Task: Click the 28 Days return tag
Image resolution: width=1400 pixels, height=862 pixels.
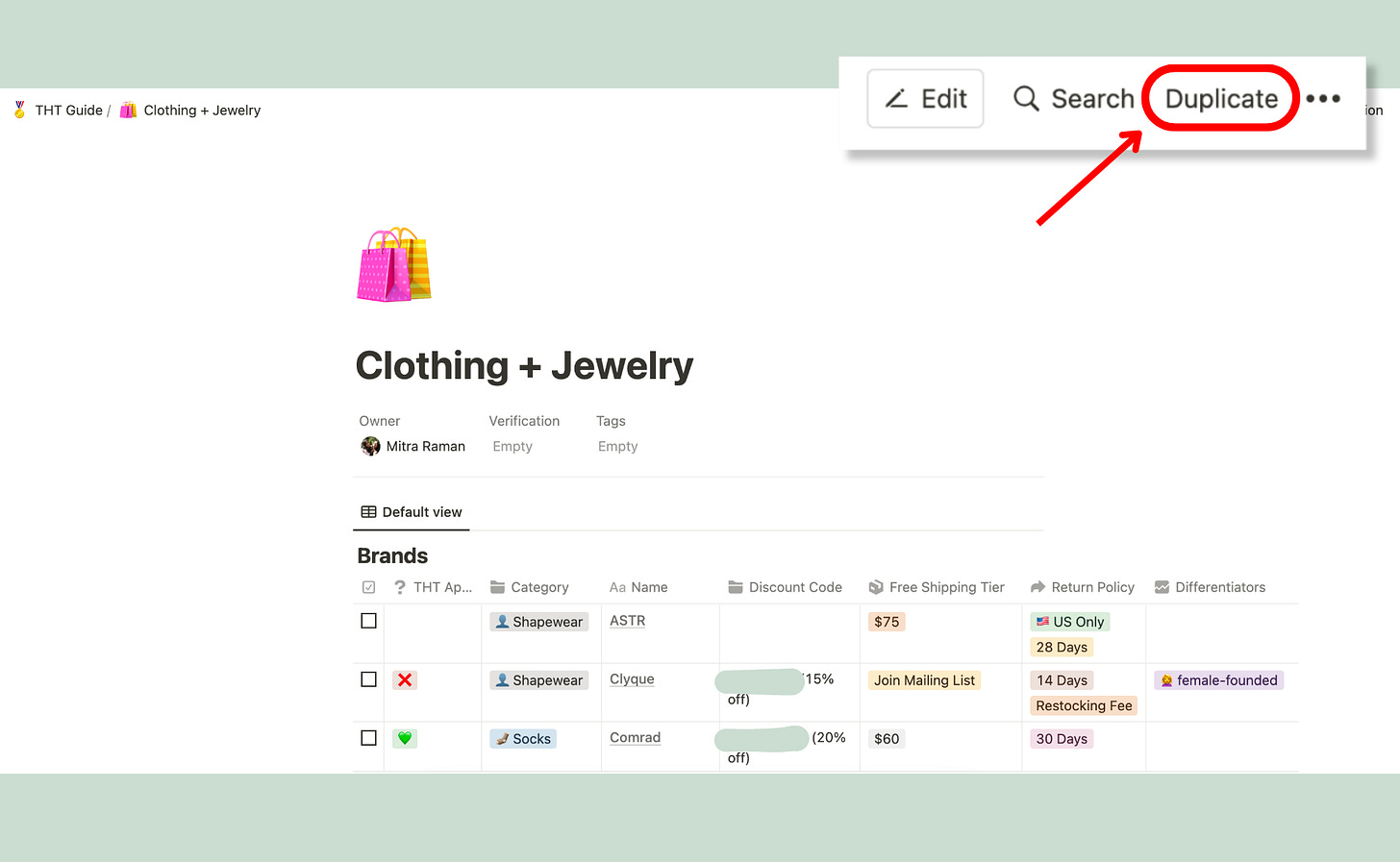Action: coord(1062,648)
